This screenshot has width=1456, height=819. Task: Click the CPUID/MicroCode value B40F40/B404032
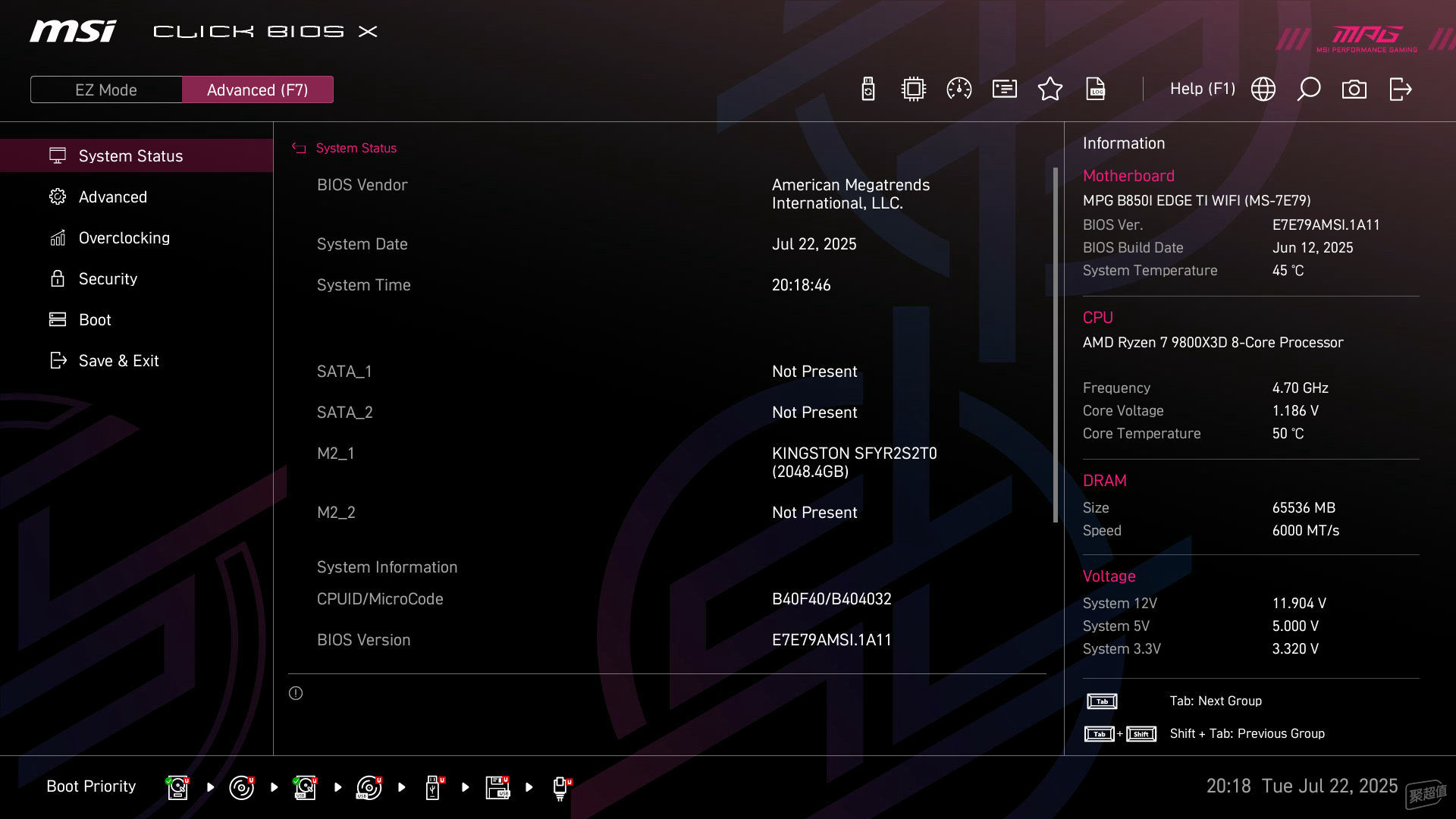831,599
